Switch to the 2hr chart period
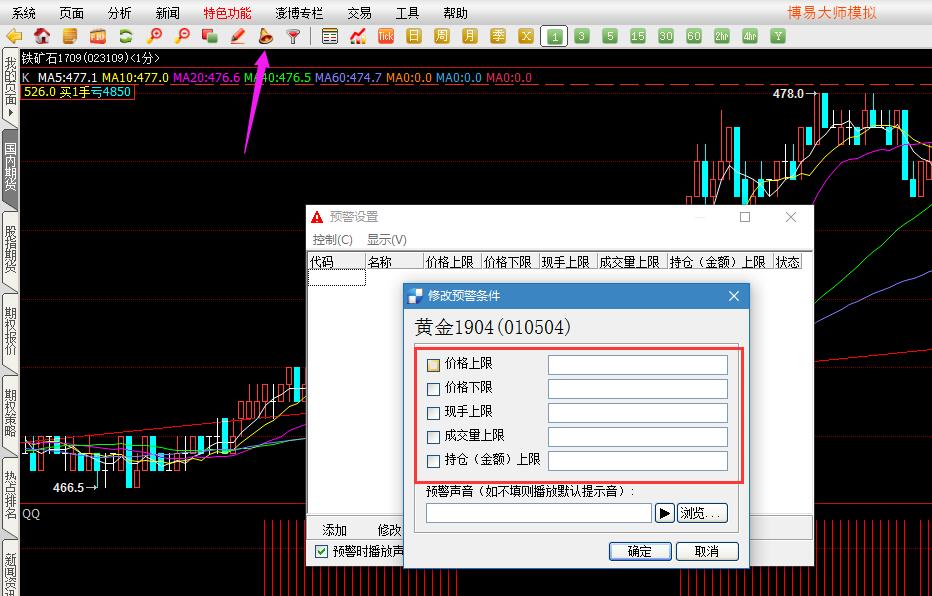 [x=722, y=36]
